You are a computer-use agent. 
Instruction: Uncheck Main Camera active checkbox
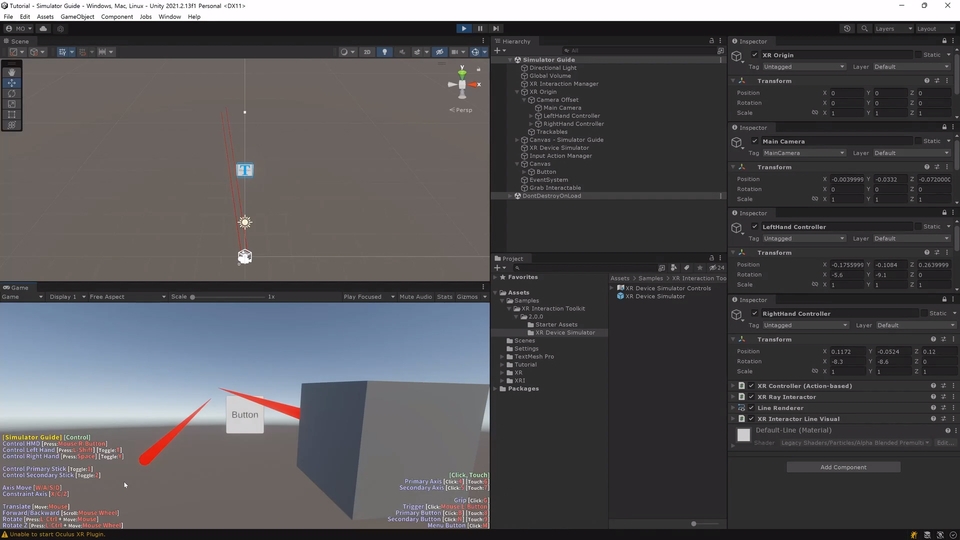(x=754, y=141)
